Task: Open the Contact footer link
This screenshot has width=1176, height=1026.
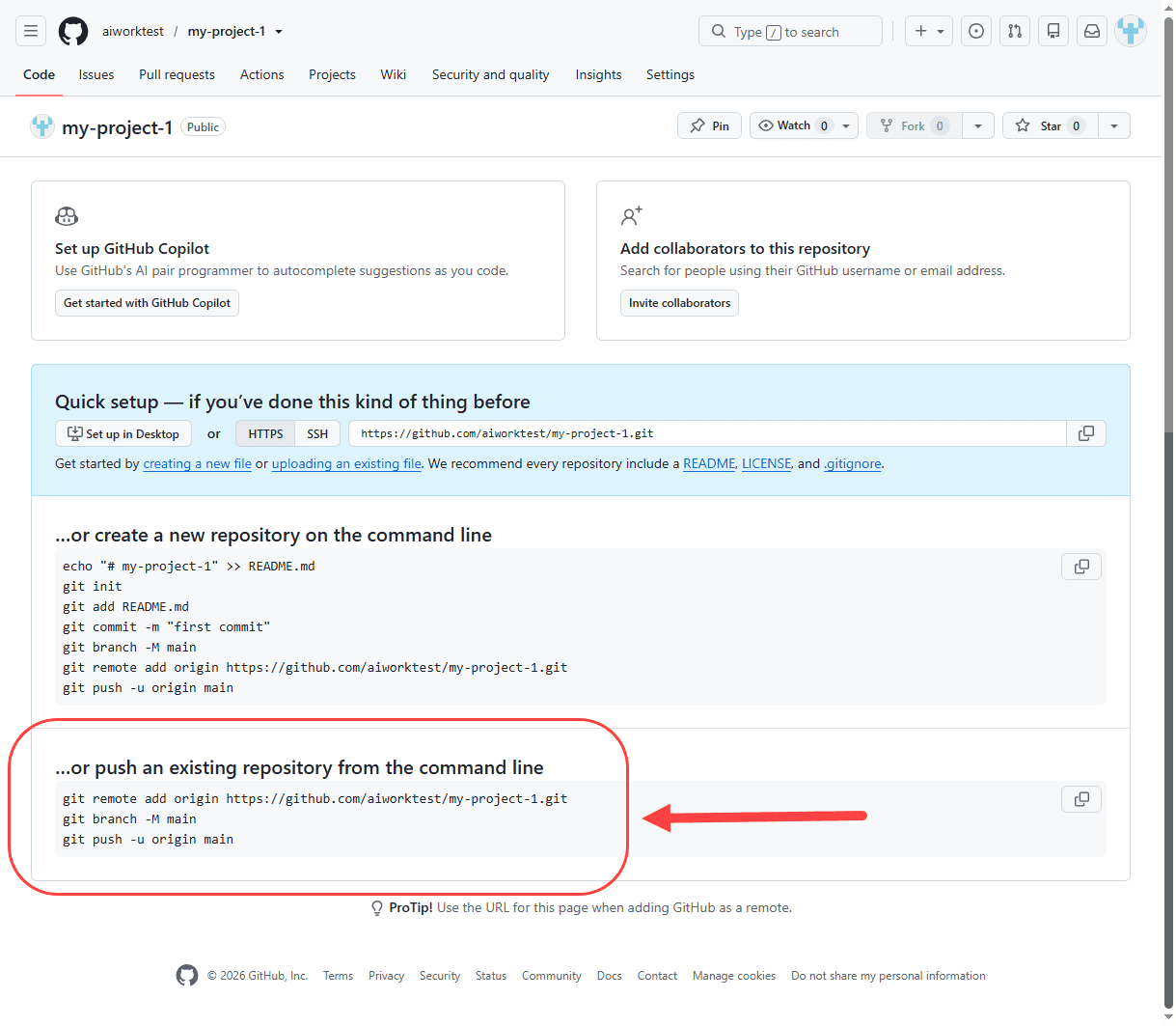Action: tap(657, 976)
